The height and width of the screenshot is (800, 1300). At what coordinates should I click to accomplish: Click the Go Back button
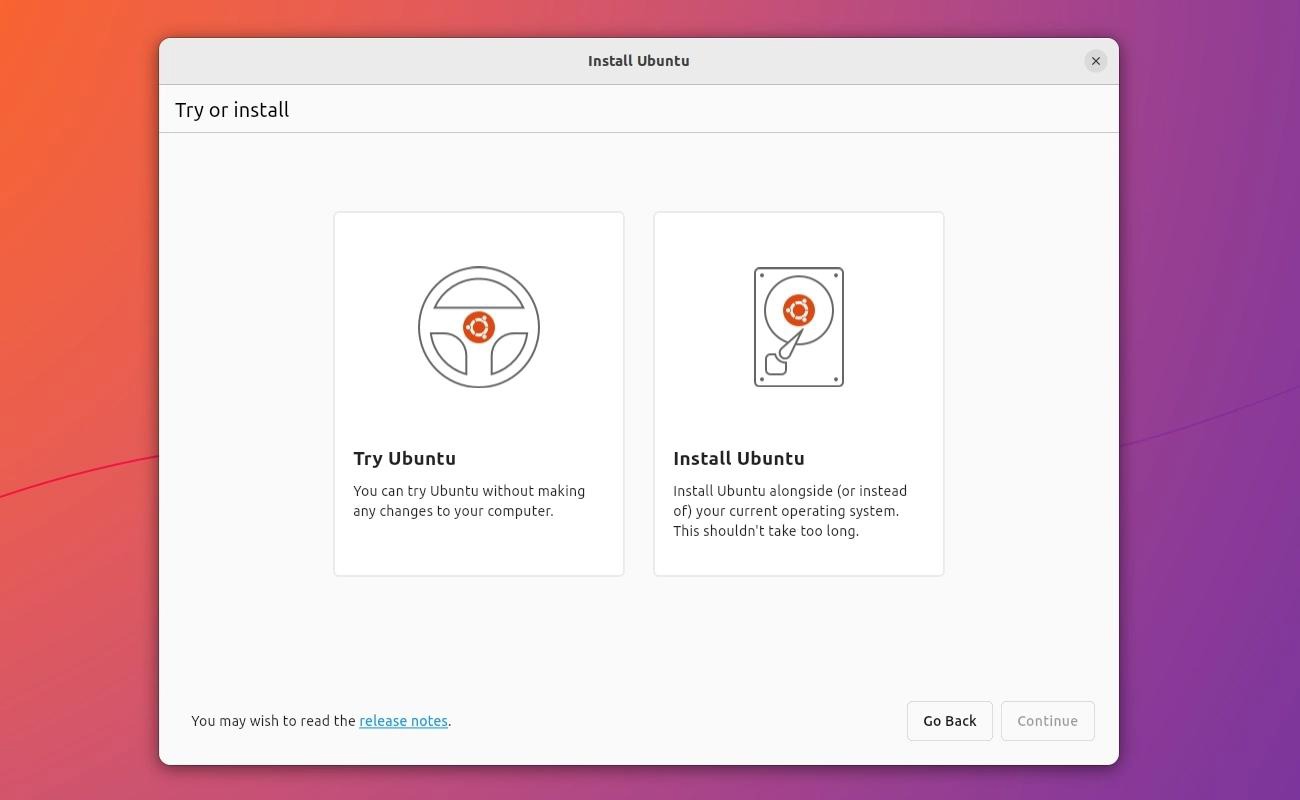(950, 721)
